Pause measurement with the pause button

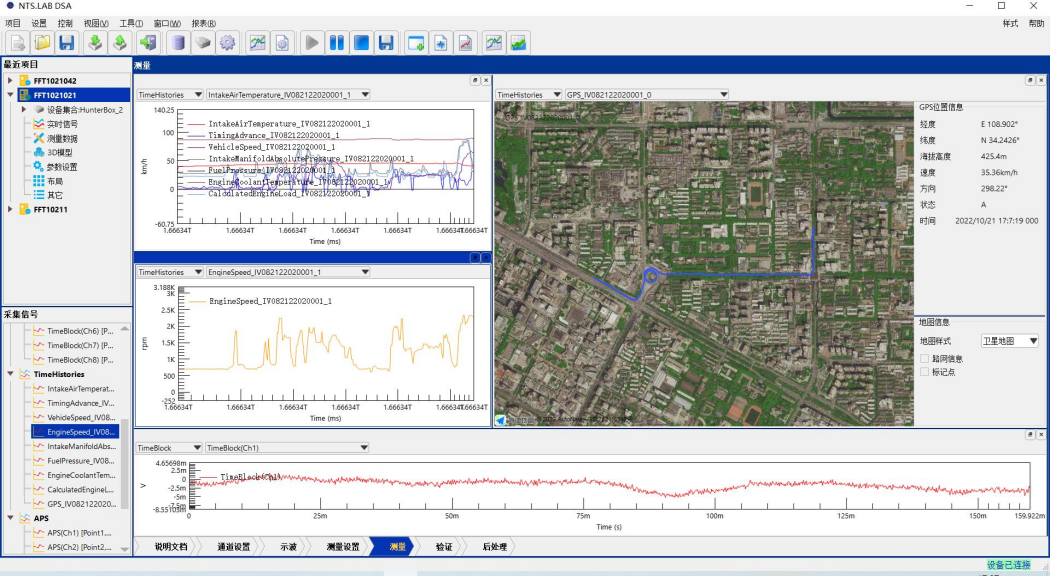click(x=336, y=43)
